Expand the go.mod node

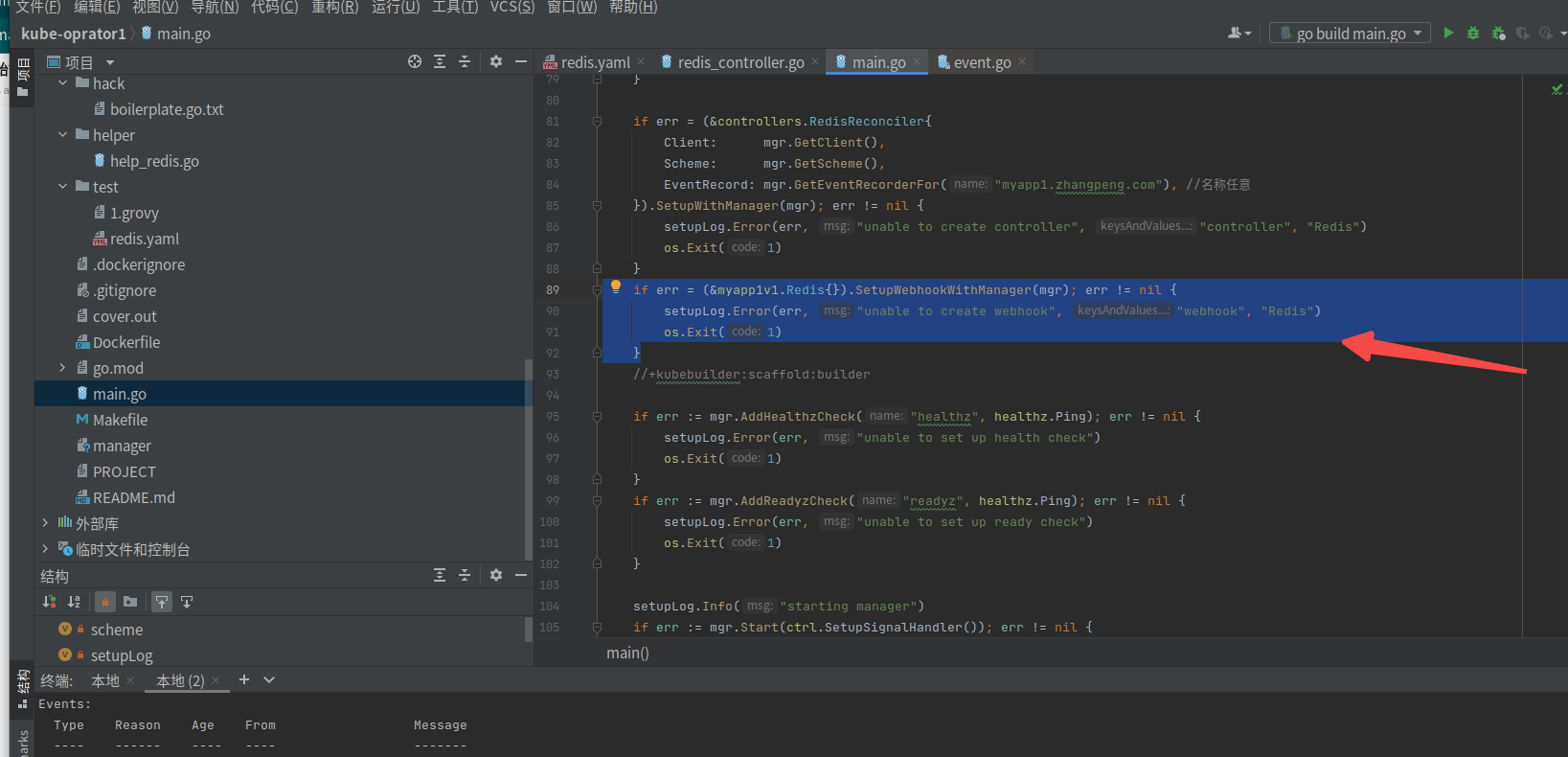click(62, 368)
